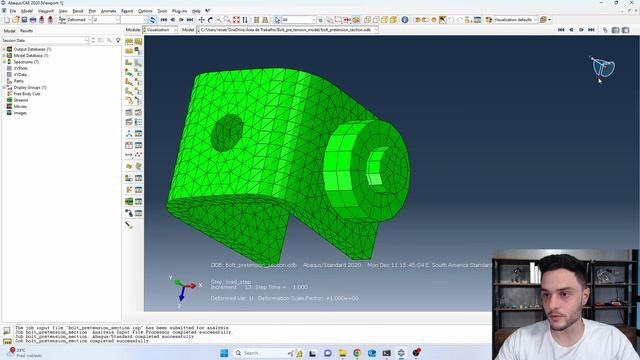Select the Pan View tool

[x=201, y=20]
